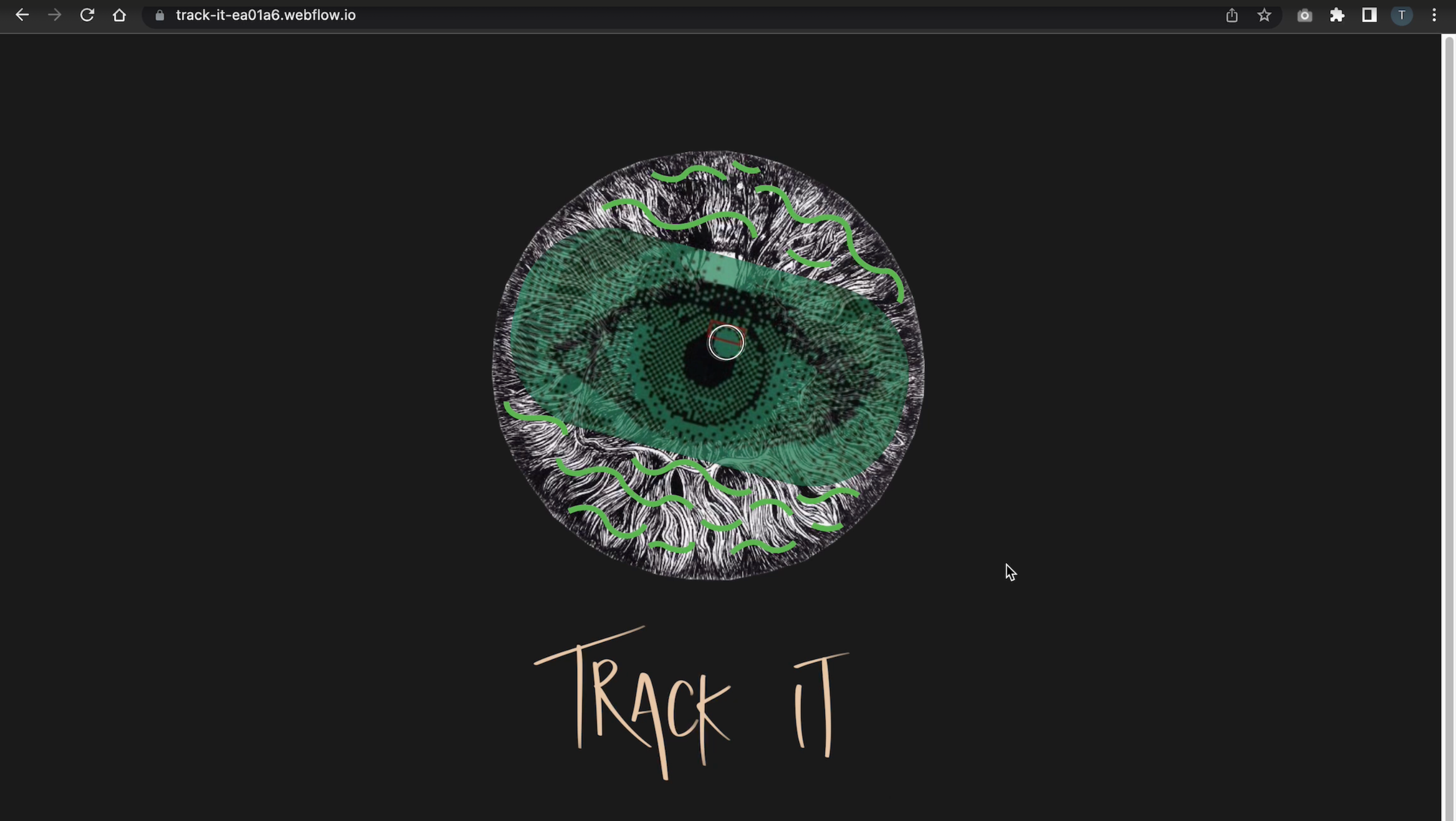Click the white circle at the eye pupil
Image resolution: width=1456 pixels, height=821 pixels.
tap(726, 342)
